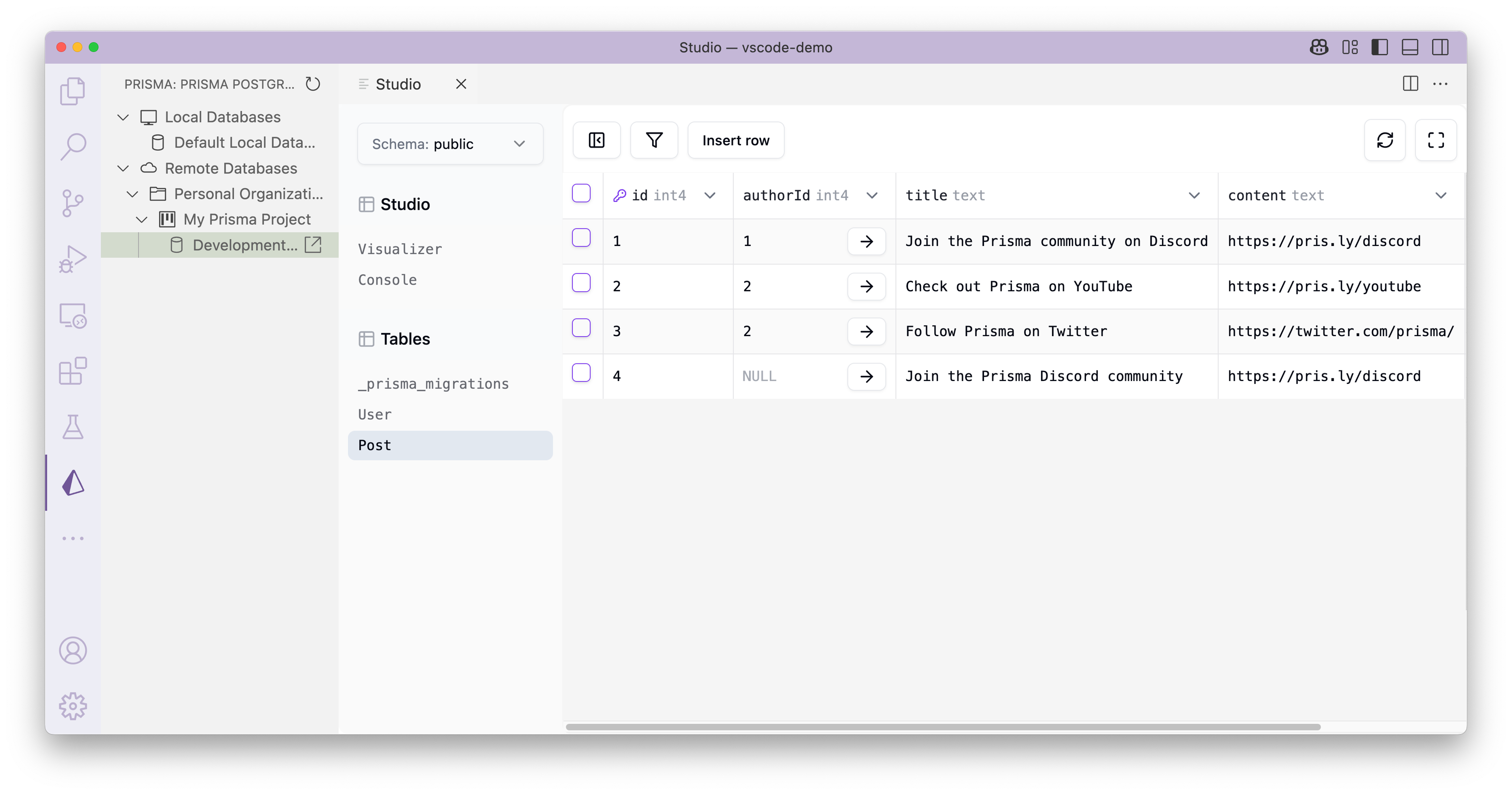
Task: Select the User table
Action: (374, 414)
